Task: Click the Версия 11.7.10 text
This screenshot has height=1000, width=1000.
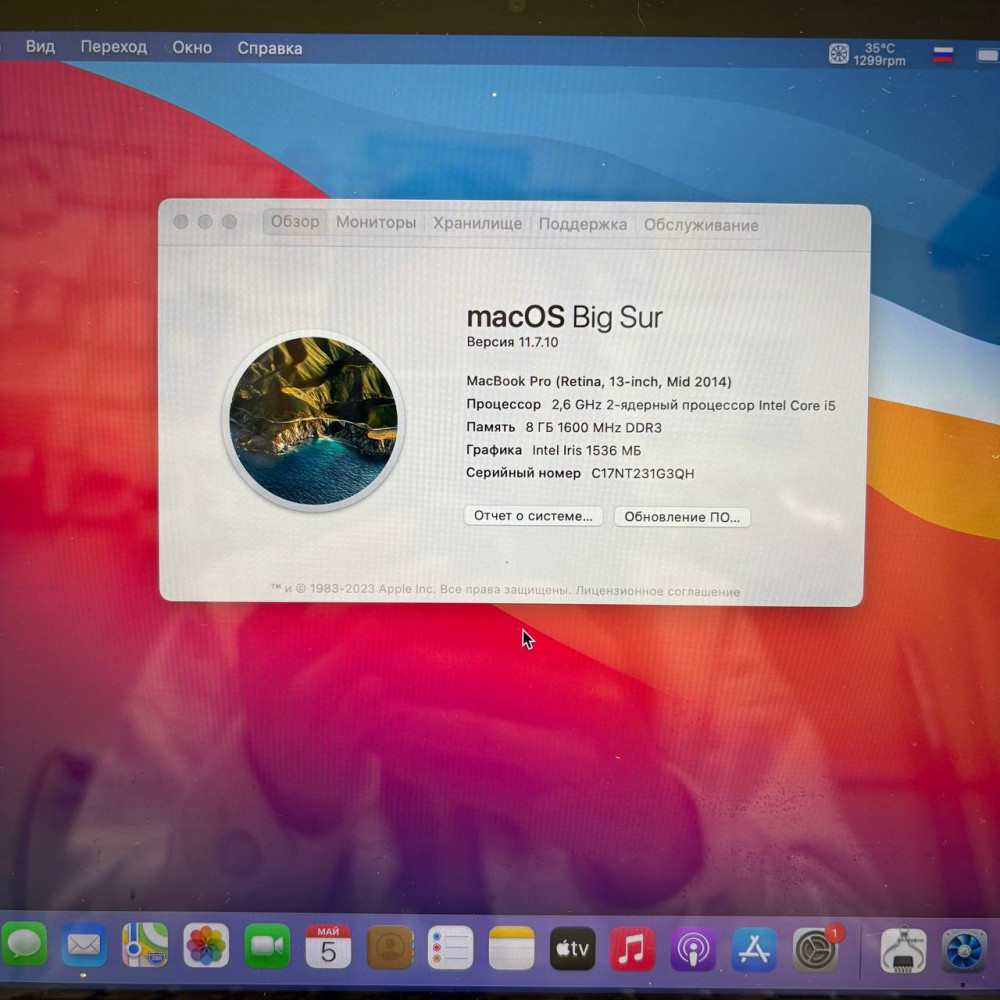Action: pyautogui.click(x=512, y=342)
